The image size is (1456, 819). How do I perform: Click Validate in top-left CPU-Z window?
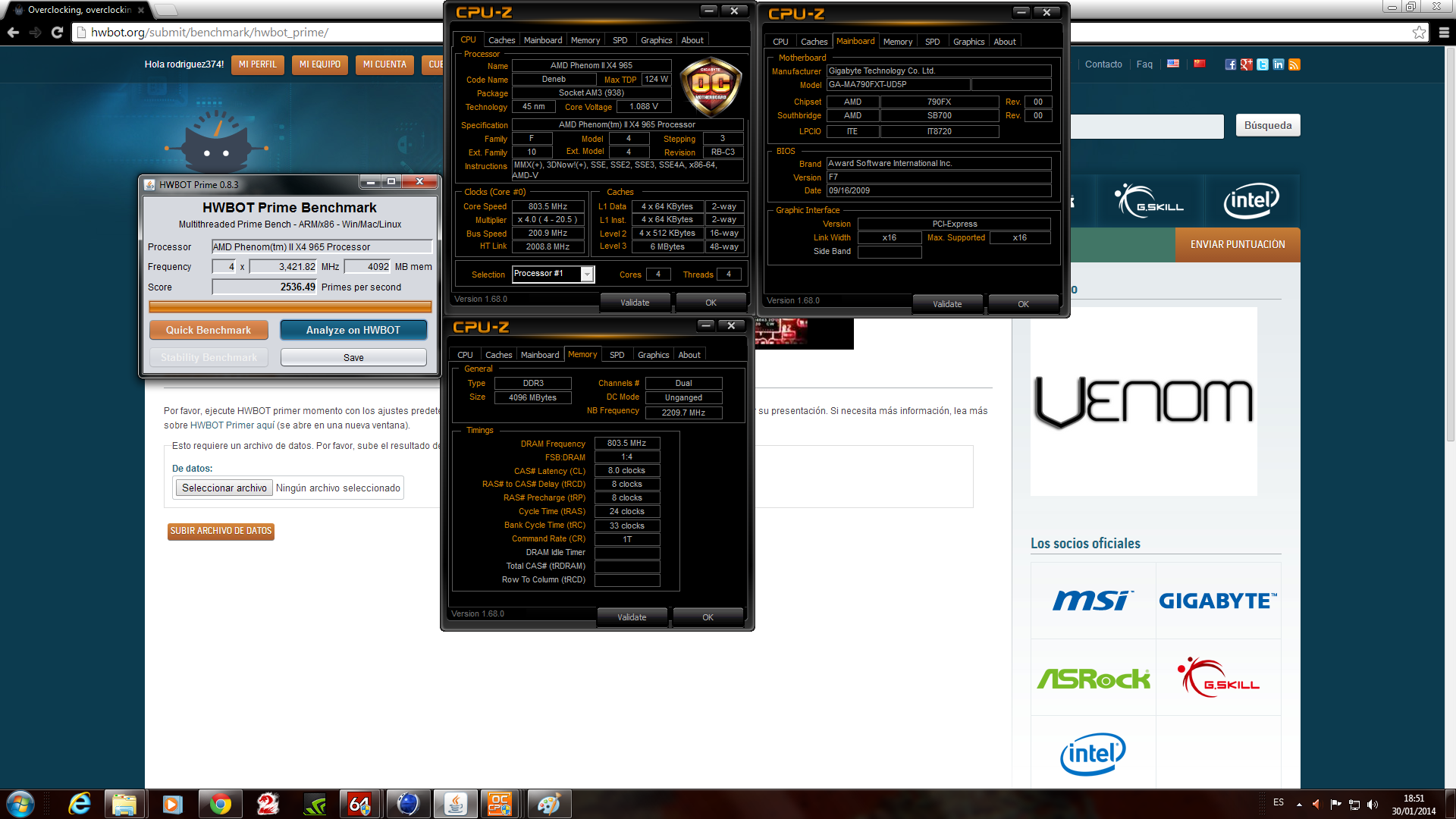click(x=635, y=303)
